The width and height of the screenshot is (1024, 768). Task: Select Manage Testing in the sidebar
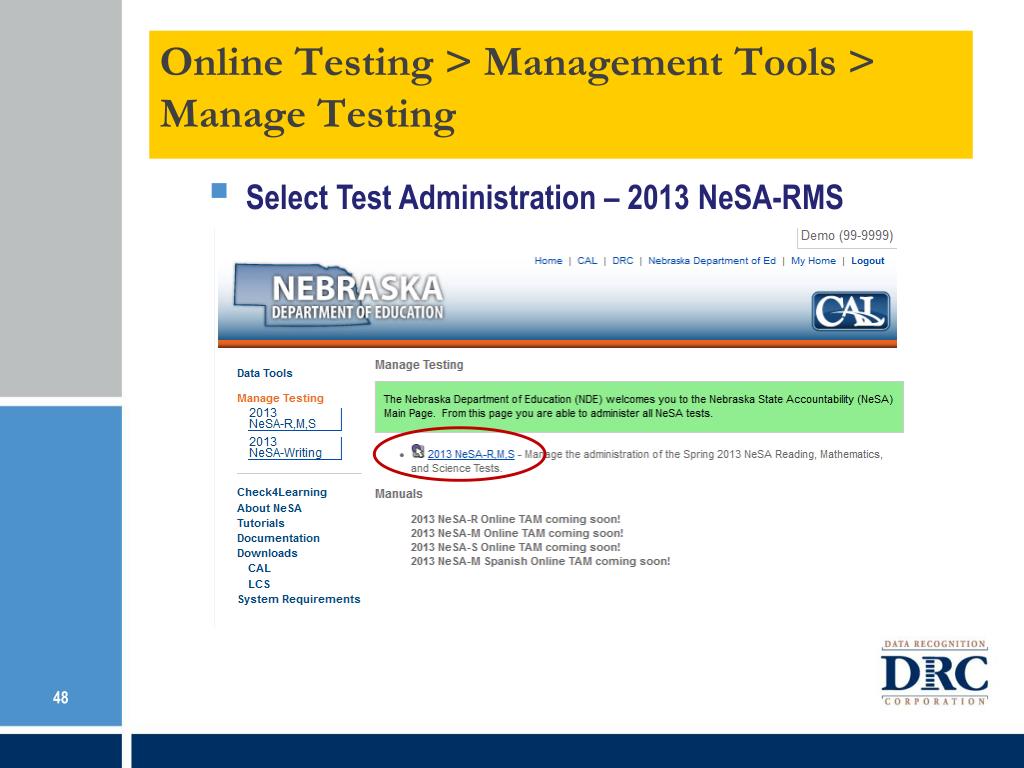pos(280,398)
